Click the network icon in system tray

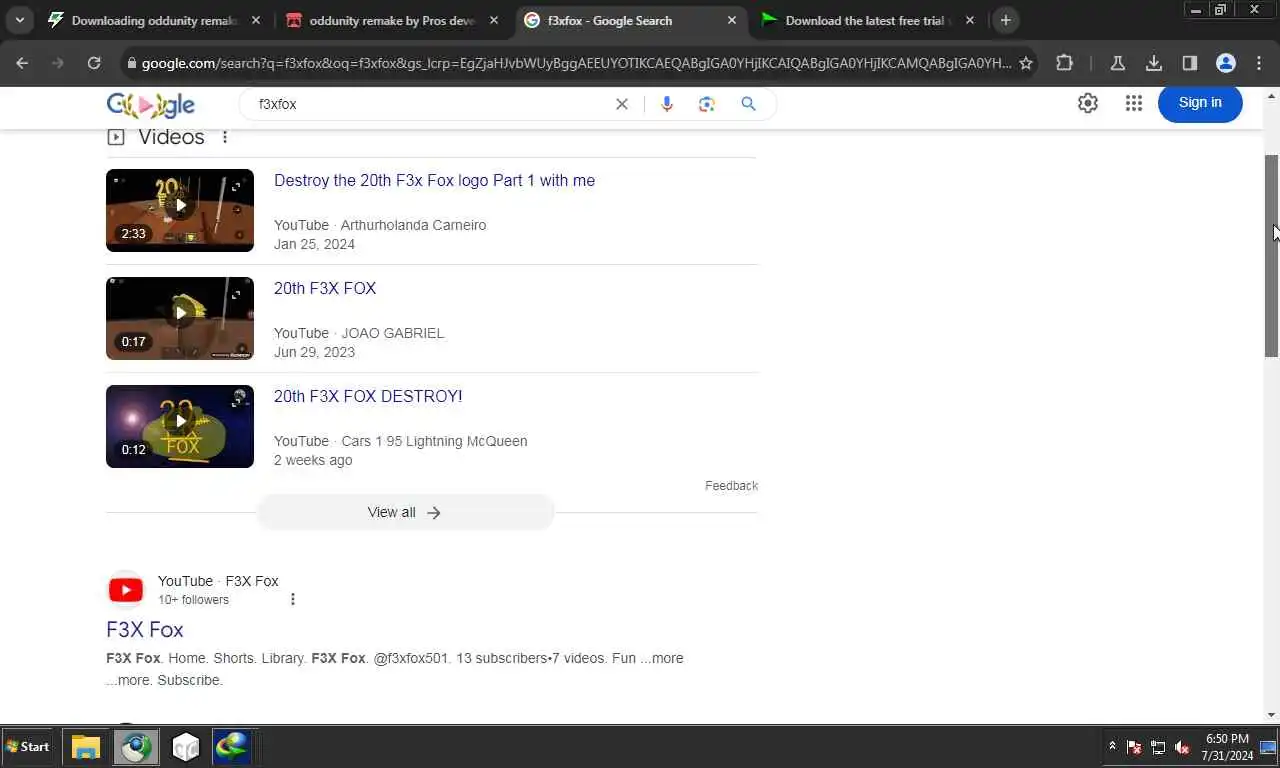(1158, 747)
